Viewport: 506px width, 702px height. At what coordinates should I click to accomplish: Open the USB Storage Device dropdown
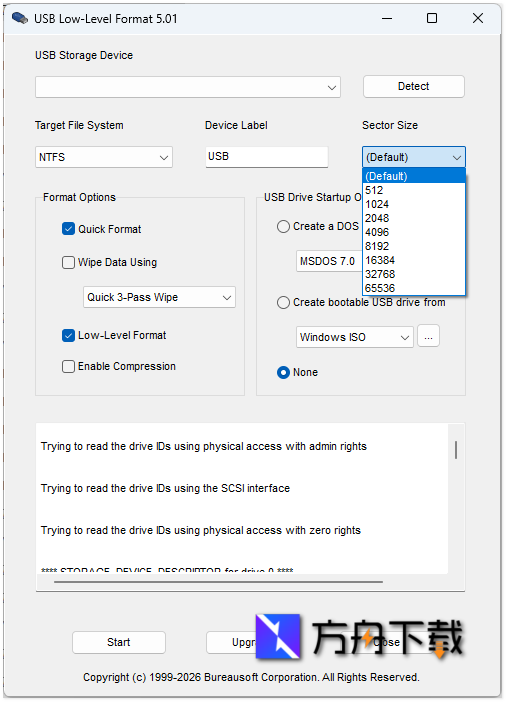[x=188, y=87]
